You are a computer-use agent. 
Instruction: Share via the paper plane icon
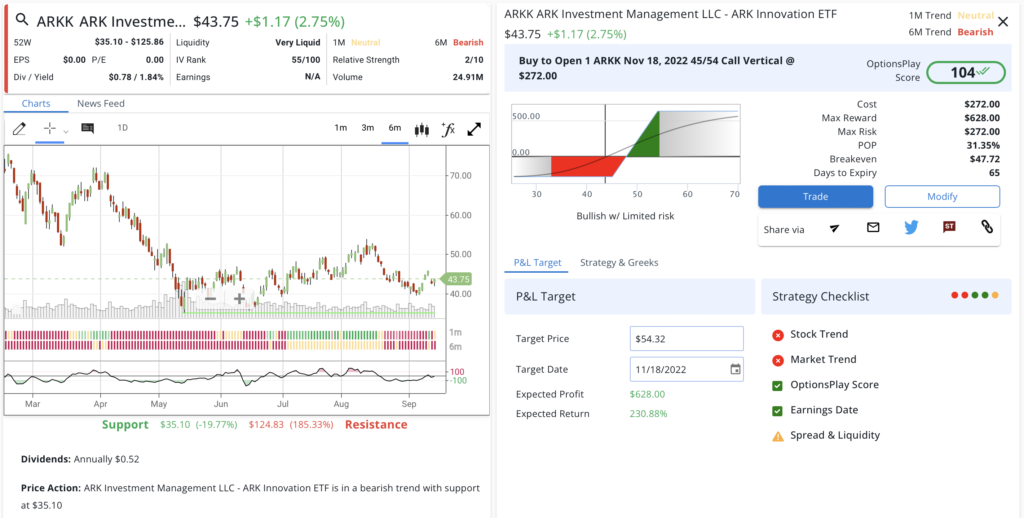pos(835,228)
